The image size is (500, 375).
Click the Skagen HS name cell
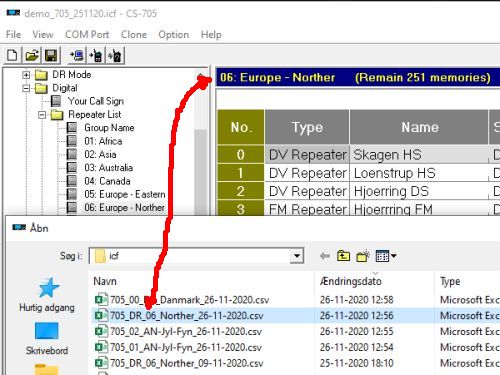[x=419, y=155]
